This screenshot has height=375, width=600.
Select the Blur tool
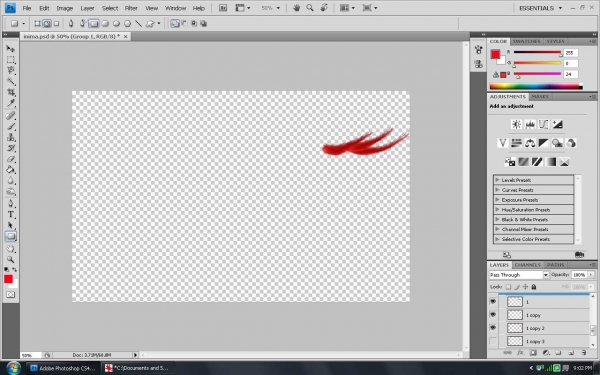(x=10, y=181)
